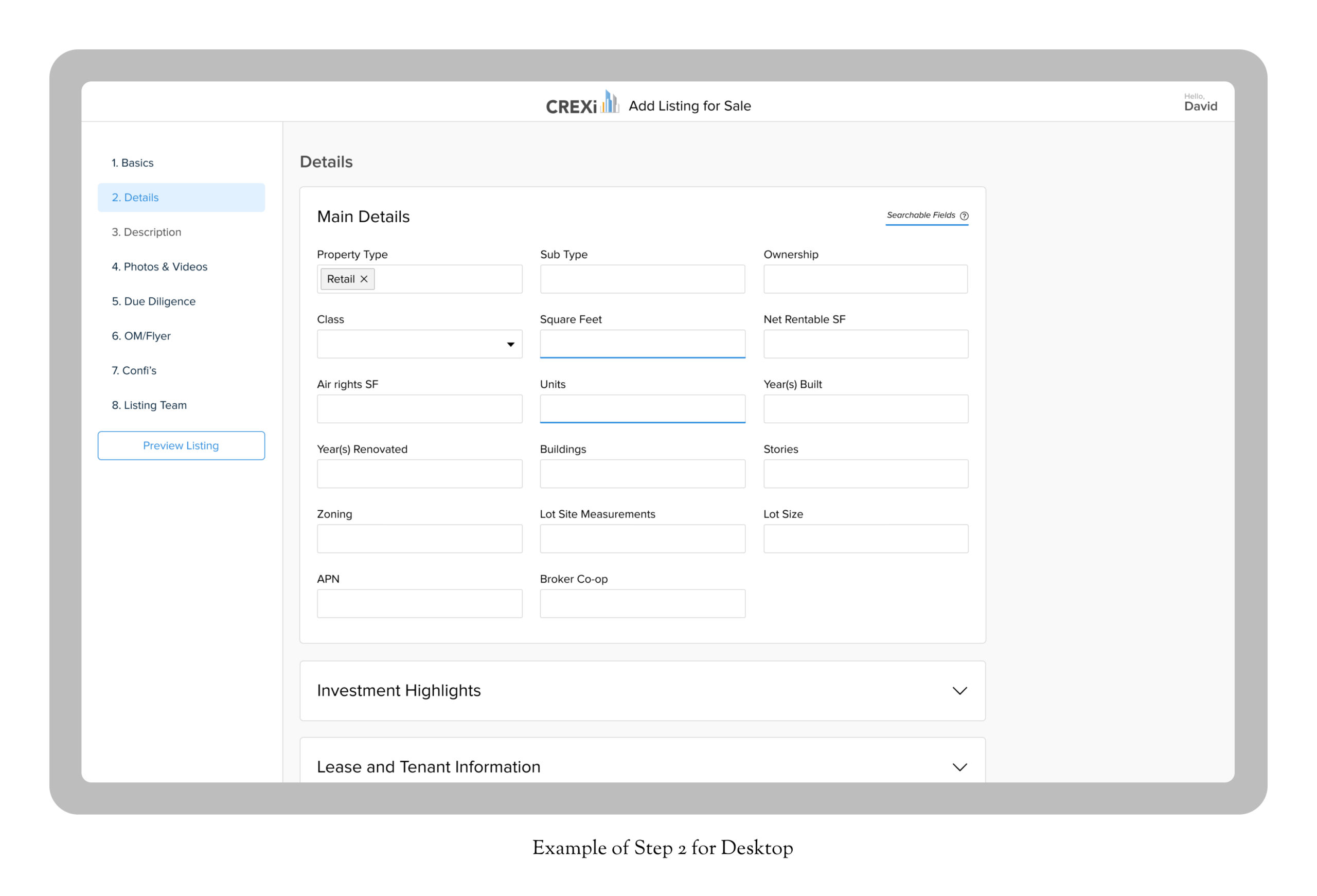
Task: Select the 2. Details step
Action: (x=135, y=198)
